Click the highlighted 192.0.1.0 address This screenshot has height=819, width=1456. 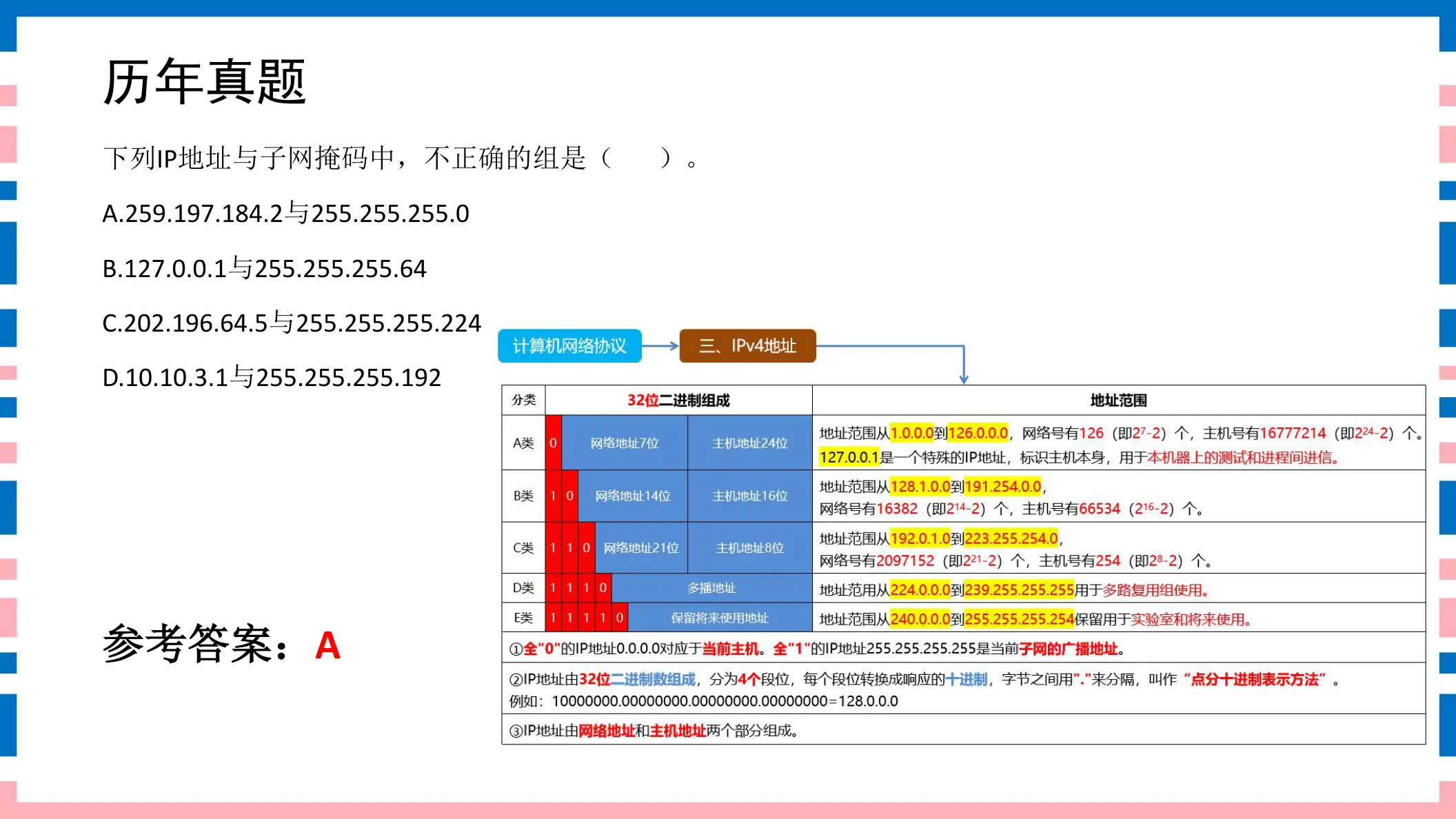pyautogui.click(x=920, y=538)
